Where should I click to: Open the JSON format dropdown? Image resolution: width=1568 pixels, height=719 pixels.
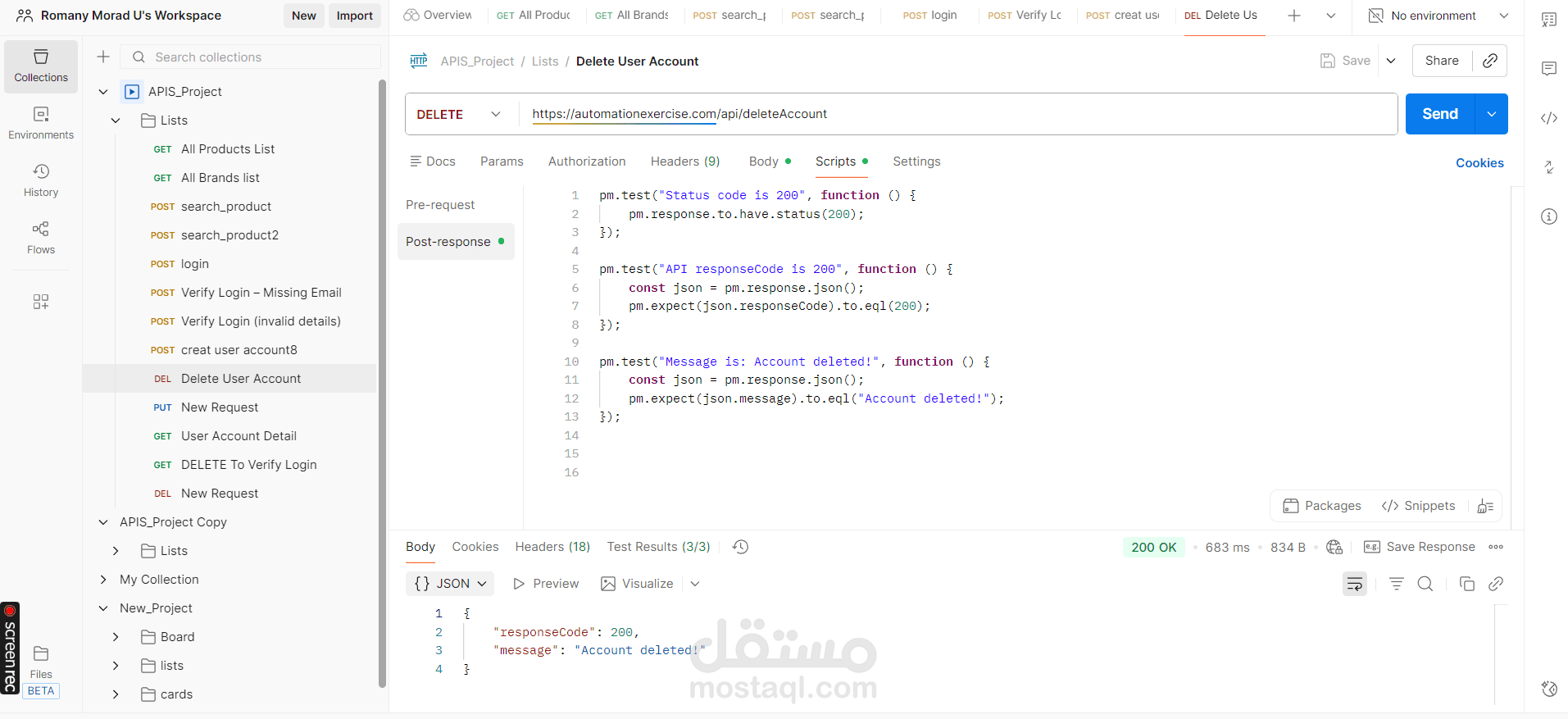coord(450,584)
